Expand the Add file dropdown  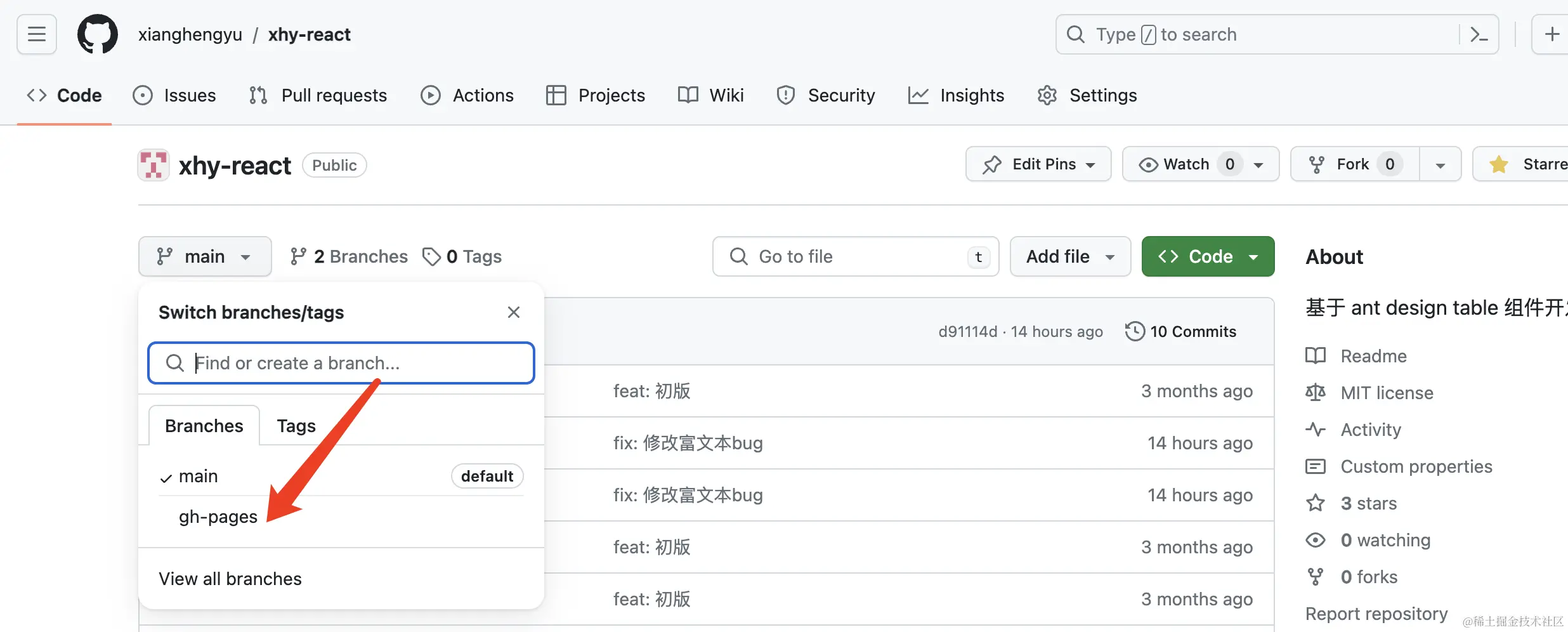tap(1070, 256)
